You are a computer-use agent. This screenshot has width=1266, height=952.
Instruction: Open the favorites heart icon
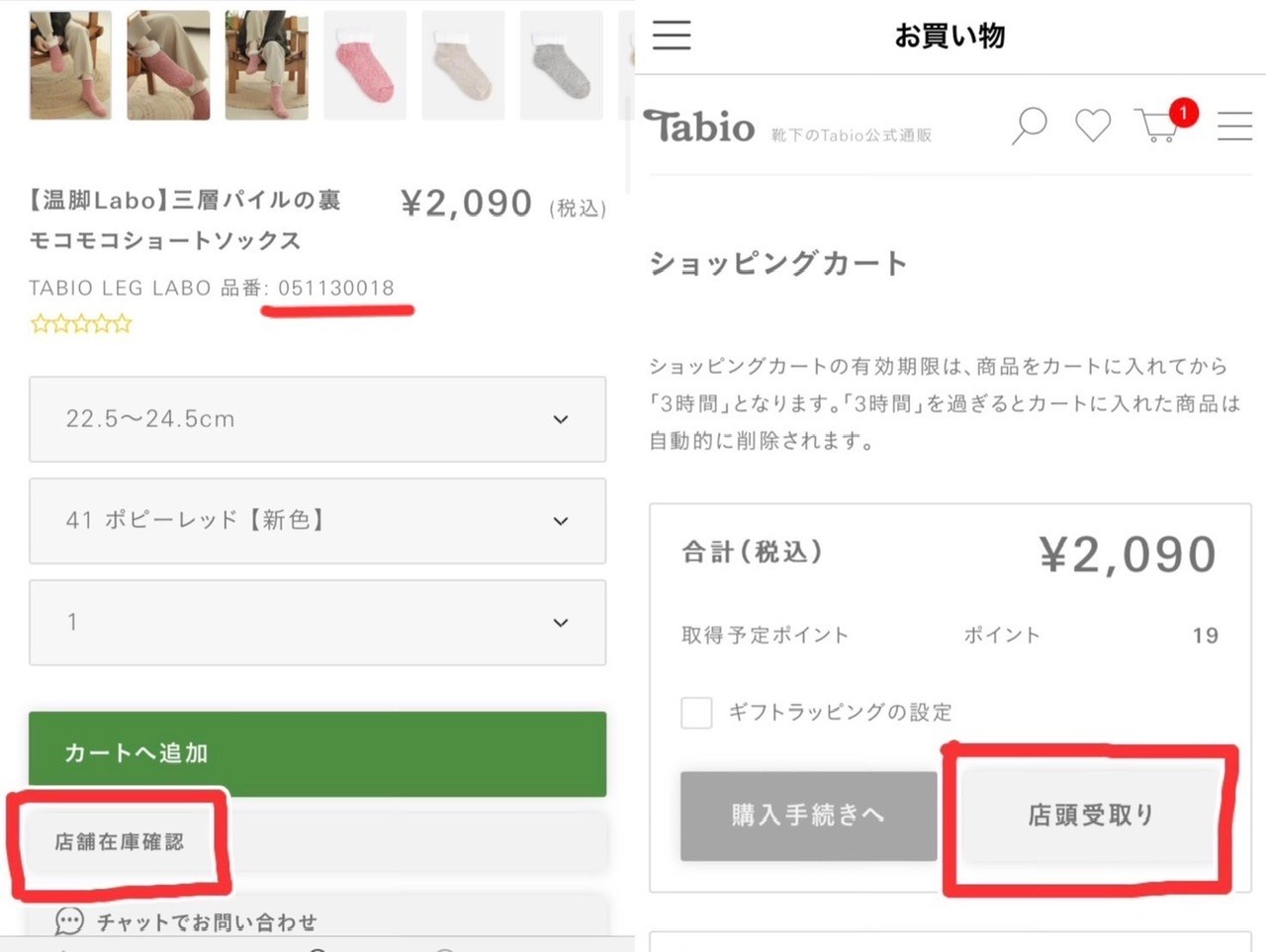[x=1093, y=126]
